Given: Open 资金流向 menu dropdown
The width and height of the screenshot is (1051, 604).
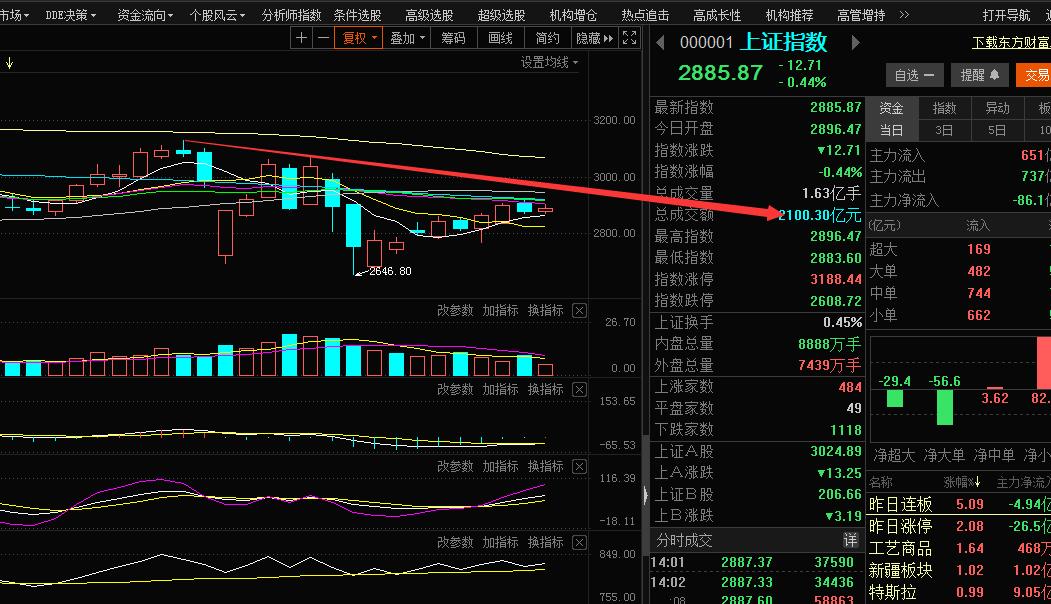Looking at the screenshot, I should point(145,15).
